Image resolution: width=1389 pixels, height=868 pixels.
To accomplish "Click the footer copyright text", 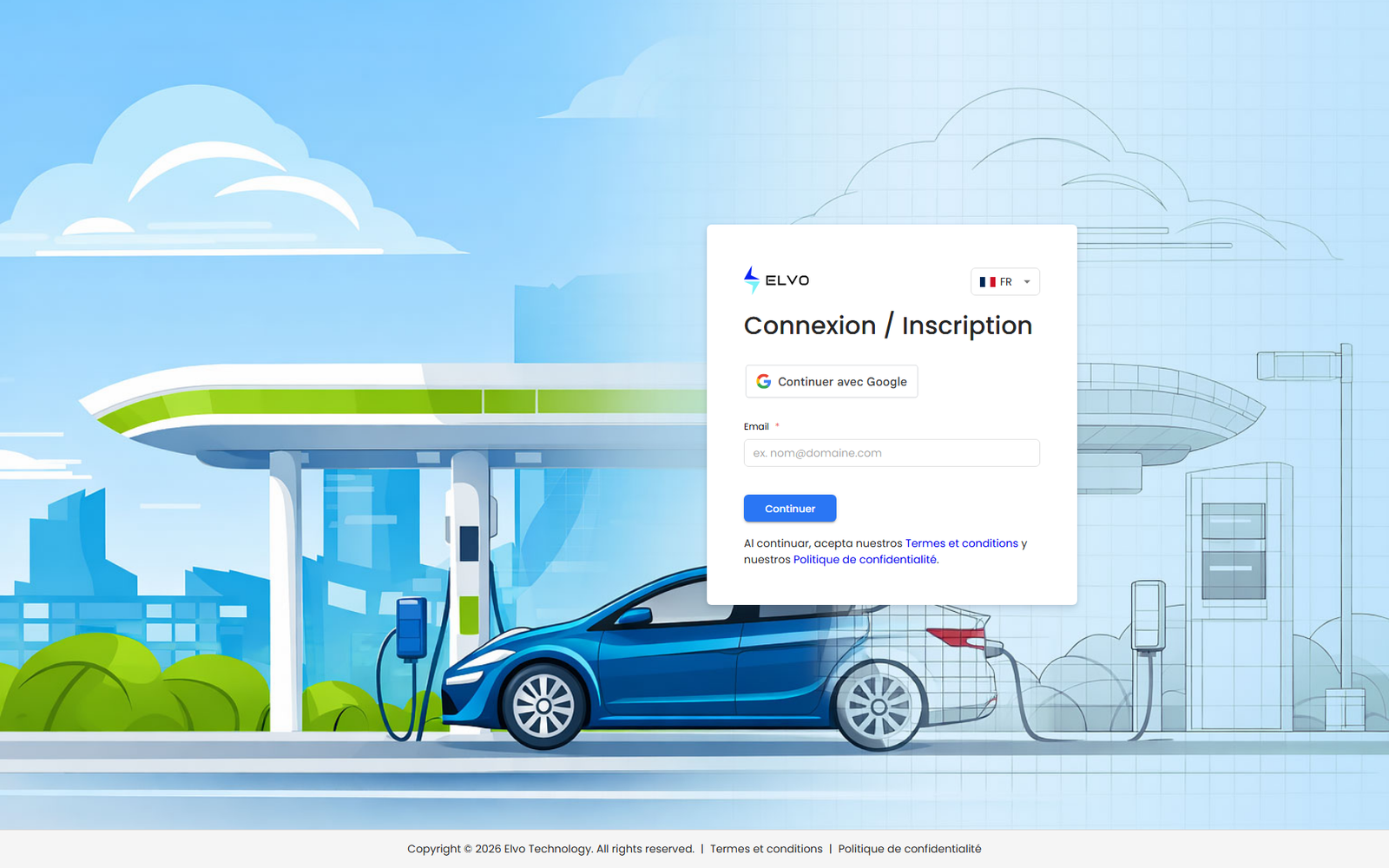I will click(x=550, y=849).
